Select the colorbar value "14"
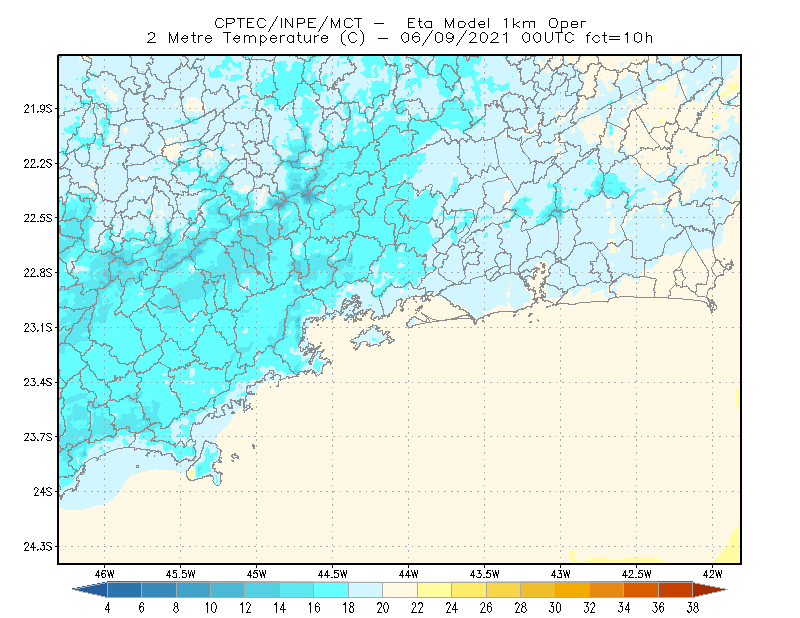This screenshot has height=618, width=800. 280,608
